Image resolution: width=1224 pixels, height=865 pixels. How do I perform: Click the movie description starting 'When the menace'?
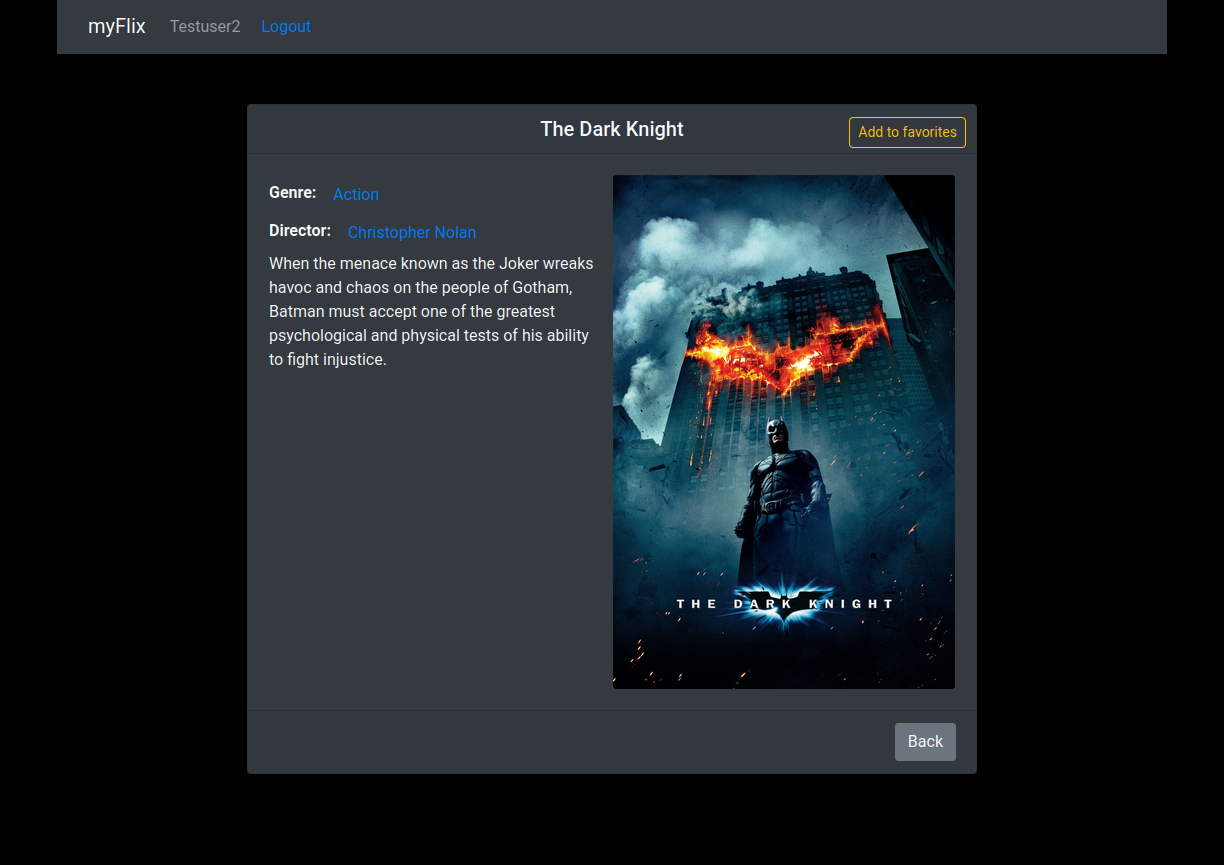coord(431,311)
